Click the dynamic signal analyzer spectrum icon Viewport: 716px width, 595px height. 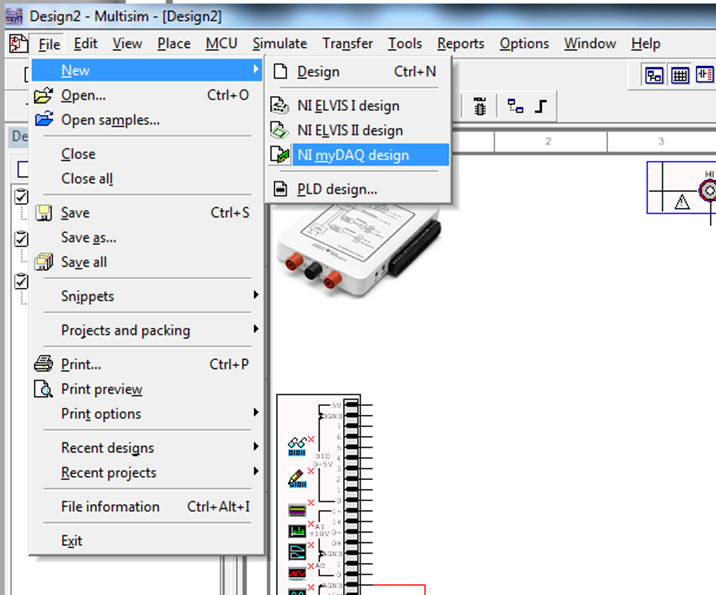(x=297, y=531)
